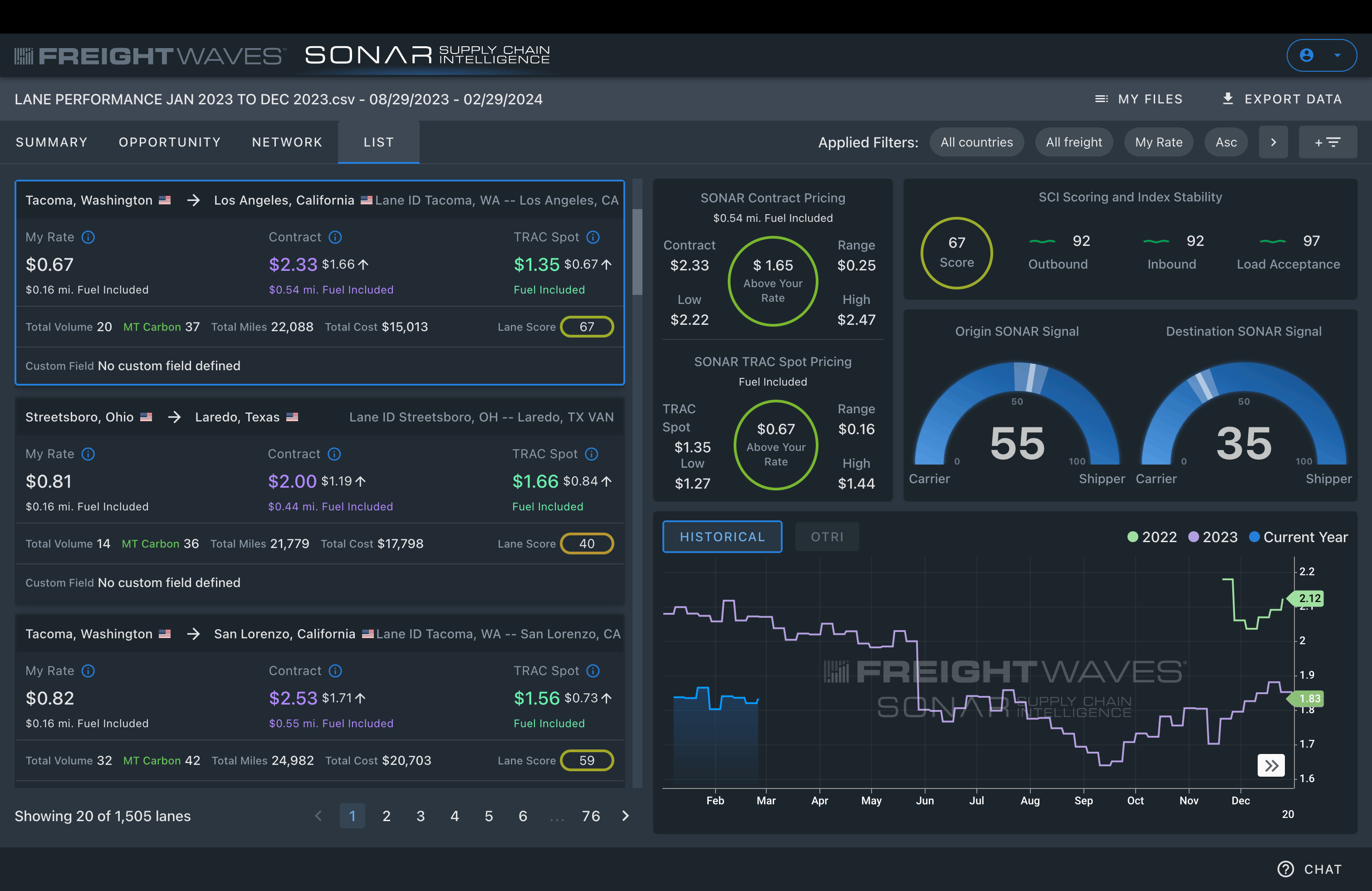Click lane score badge 40
Screen dimensions: 1372x891
point(587,543)
